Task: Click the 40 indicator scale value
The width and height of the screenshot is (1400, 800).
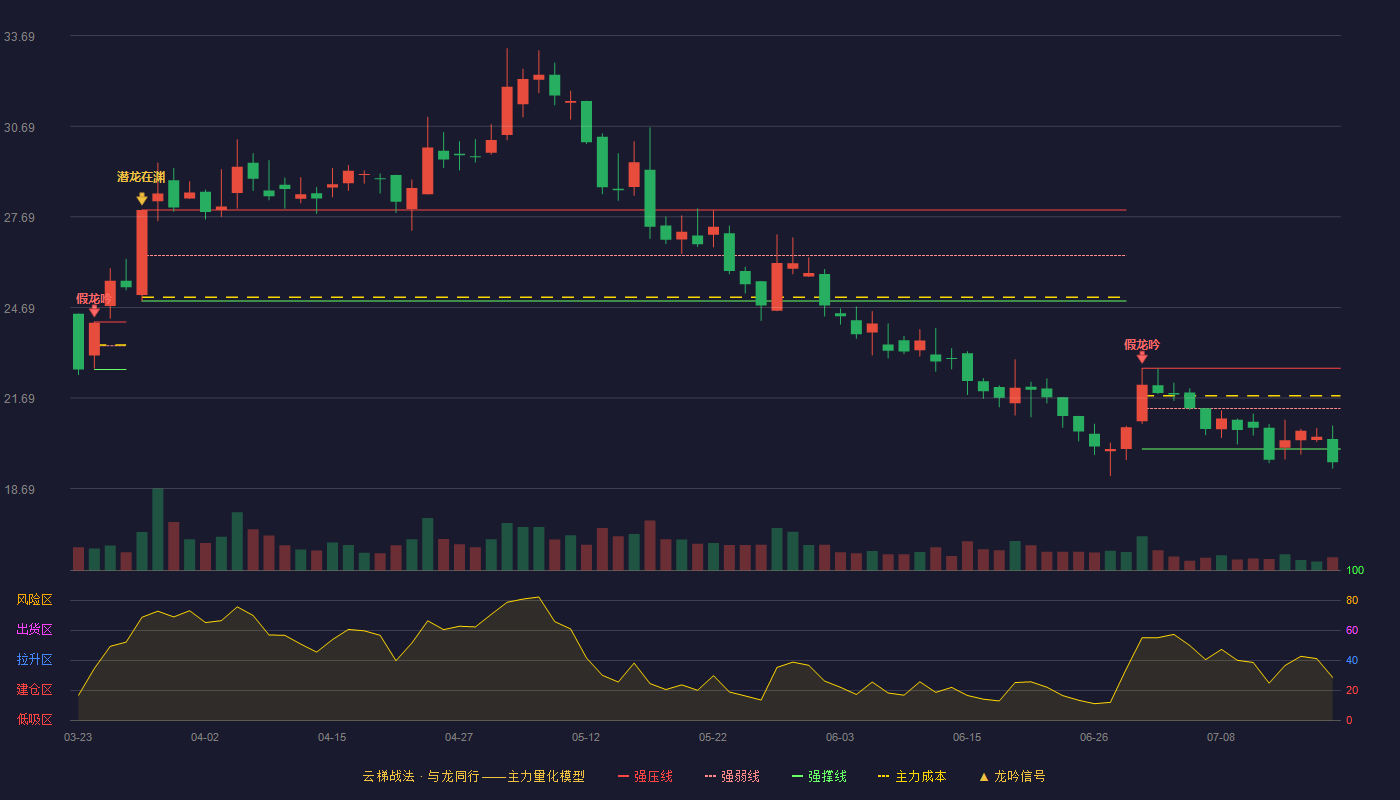Action: pos(1352,660)
